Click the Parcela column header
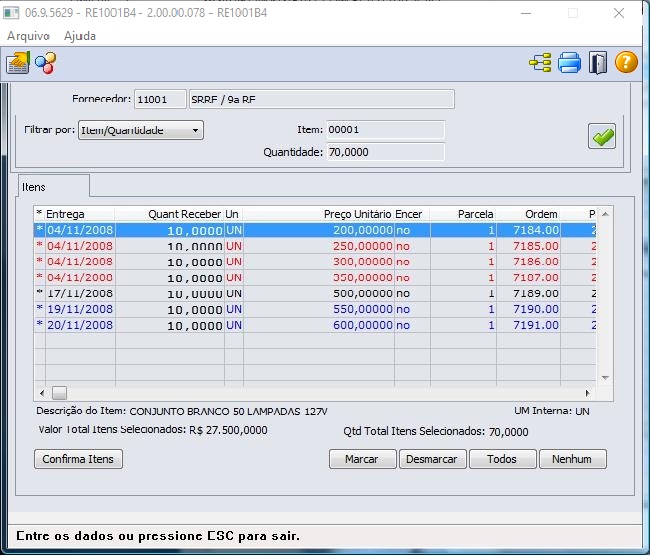This screenshot has width=650, height=556. coord(463,214)
